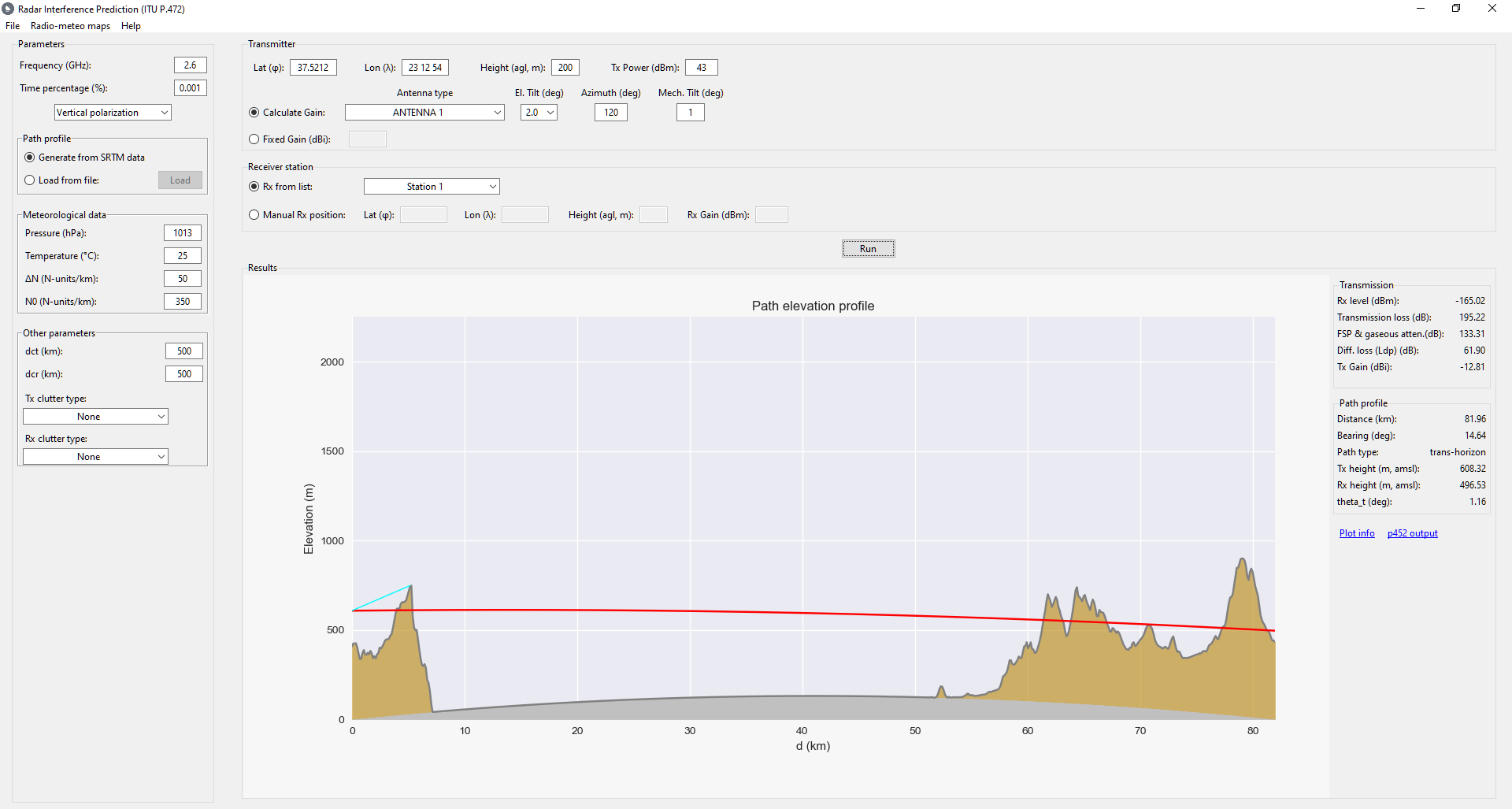The width and height of the screenshot is (1512, 809).
Task: Minimize the Radar Interference Prediction window
Action: [x=1421, y=9]
